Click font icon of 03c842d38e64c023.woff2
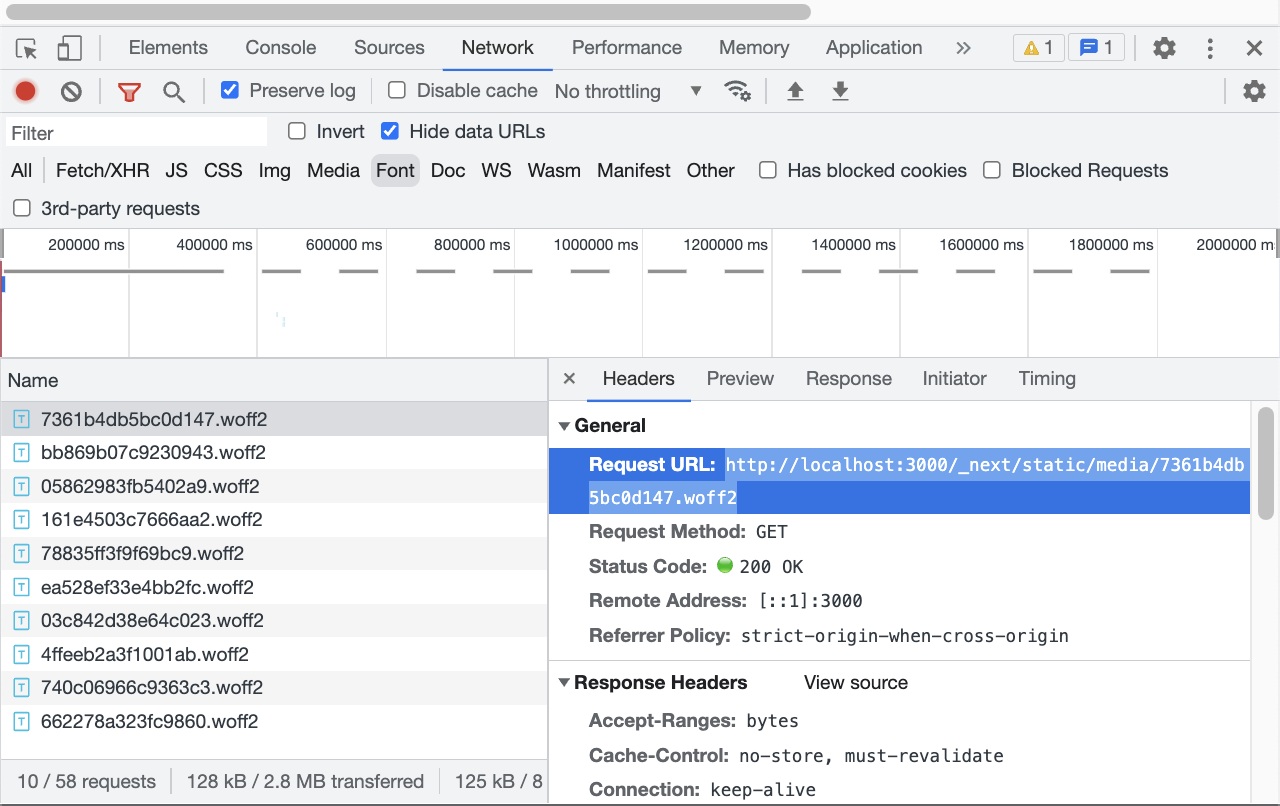This screenshot has height=806, width=1280. (x=21, y=621)
